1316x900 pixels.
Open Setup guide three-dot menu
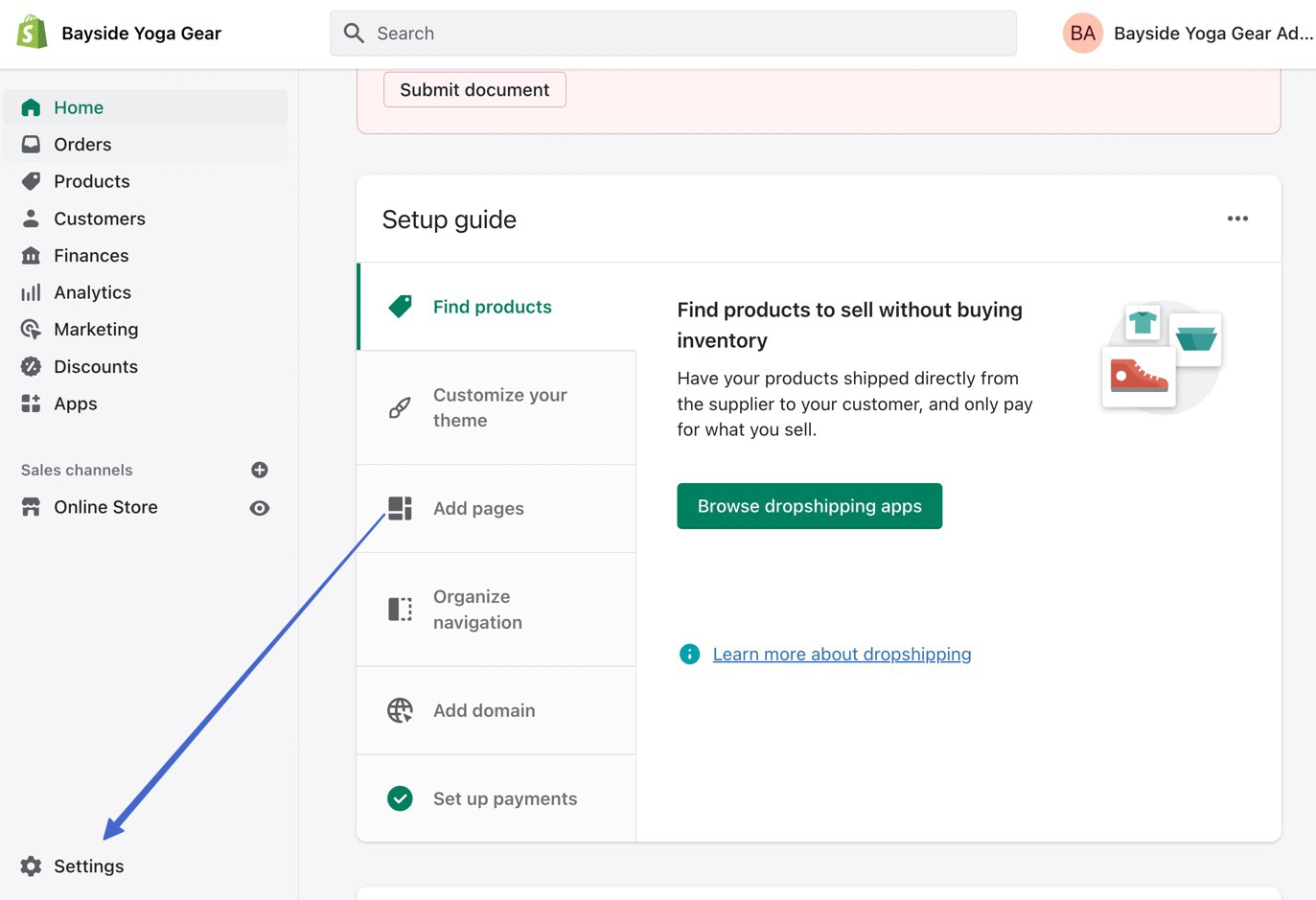(1237, 219)
